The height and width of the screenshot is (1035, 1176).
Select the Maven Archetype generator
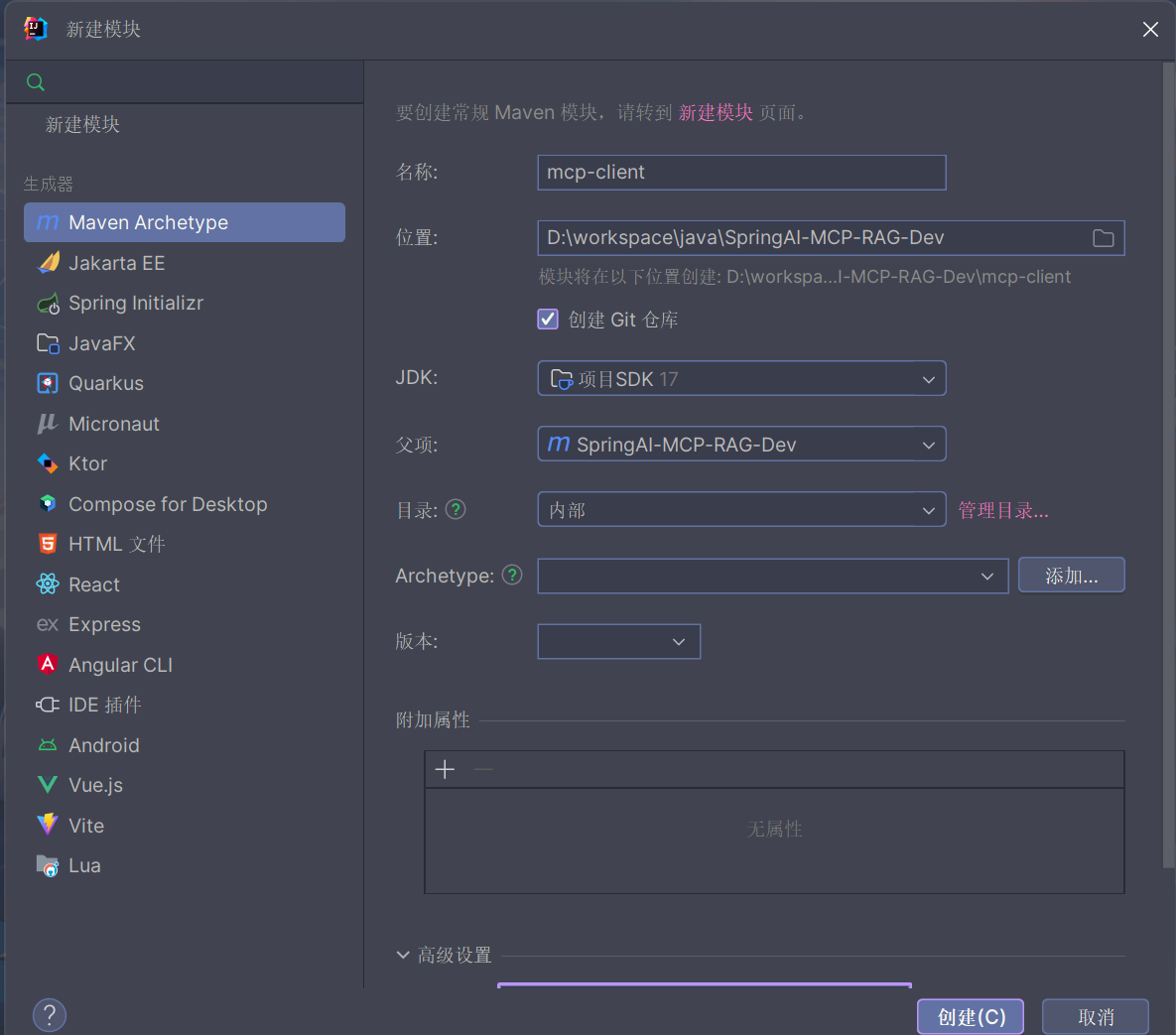pos(185,222)
